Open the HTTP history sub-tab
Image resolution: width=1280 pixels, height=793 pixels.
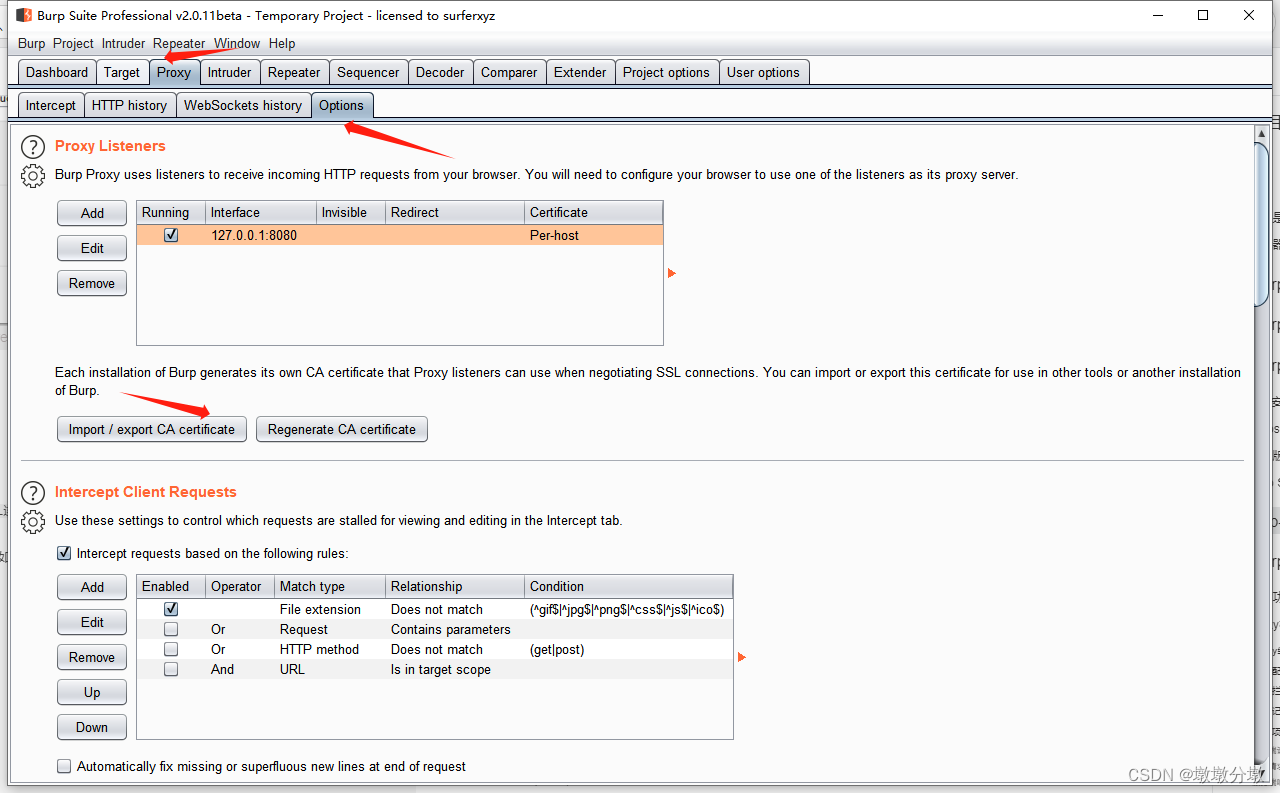coord(129,105)
